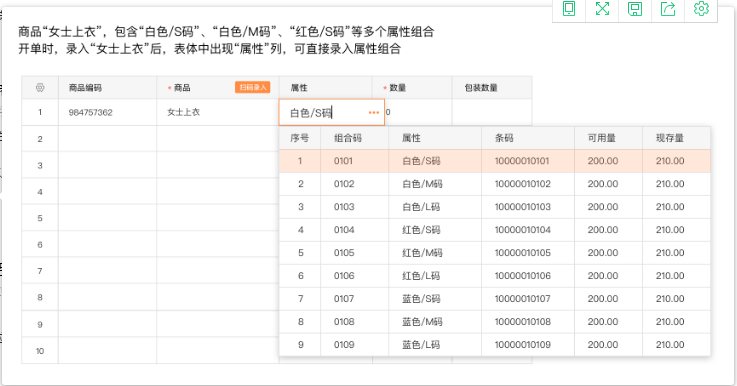This screenshot has height=386, width=737.
Task: Click the save floppy disk icon
Action: (x=635, y=8)
